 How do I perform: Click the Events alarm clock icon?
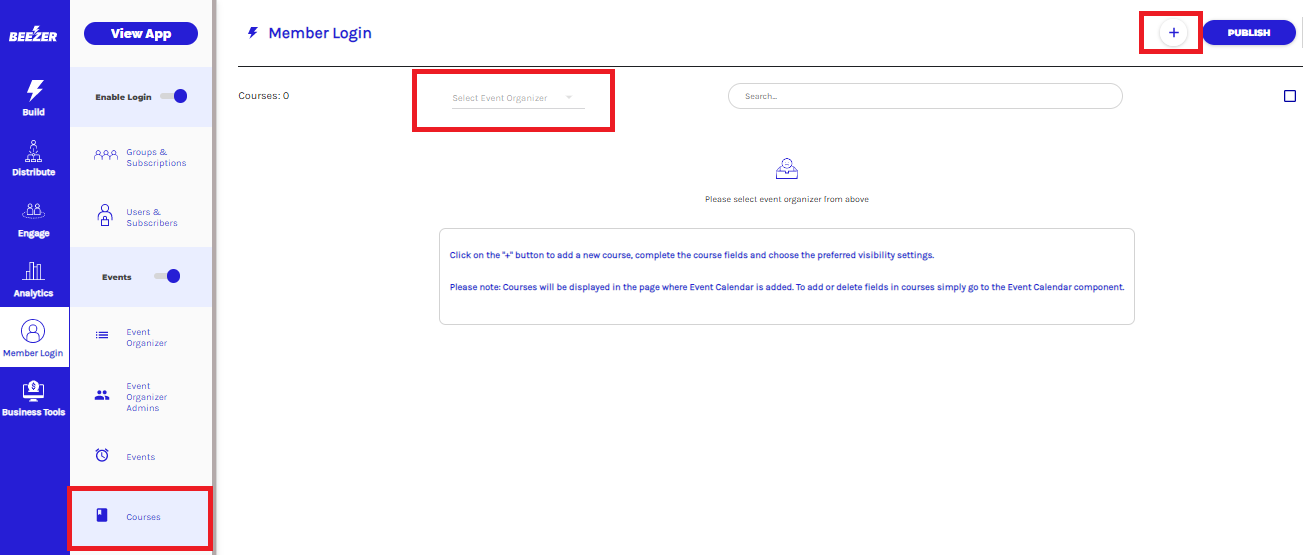tap(102, 455)
